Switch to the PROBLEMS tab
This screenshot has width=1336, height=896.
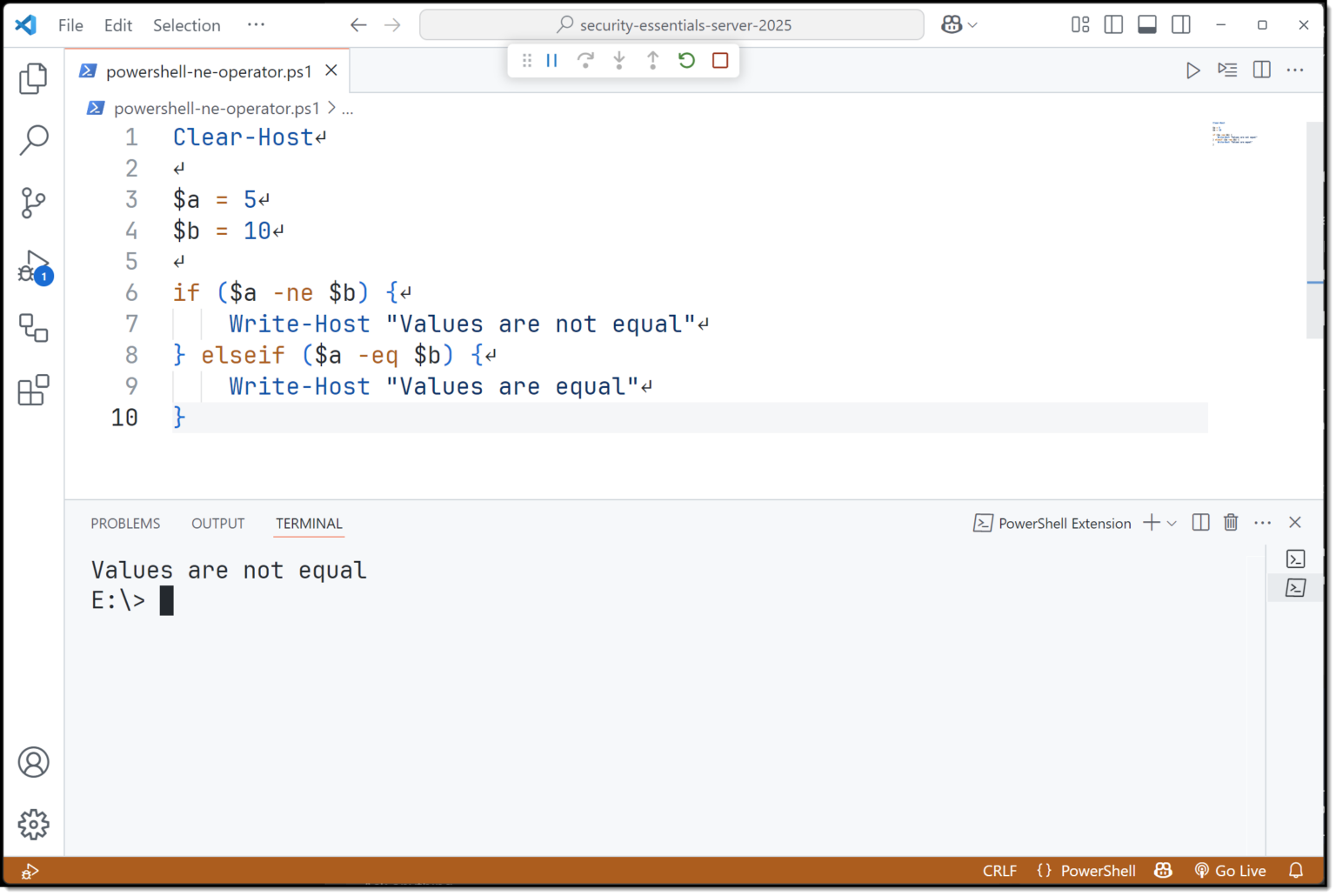[125, 523]
